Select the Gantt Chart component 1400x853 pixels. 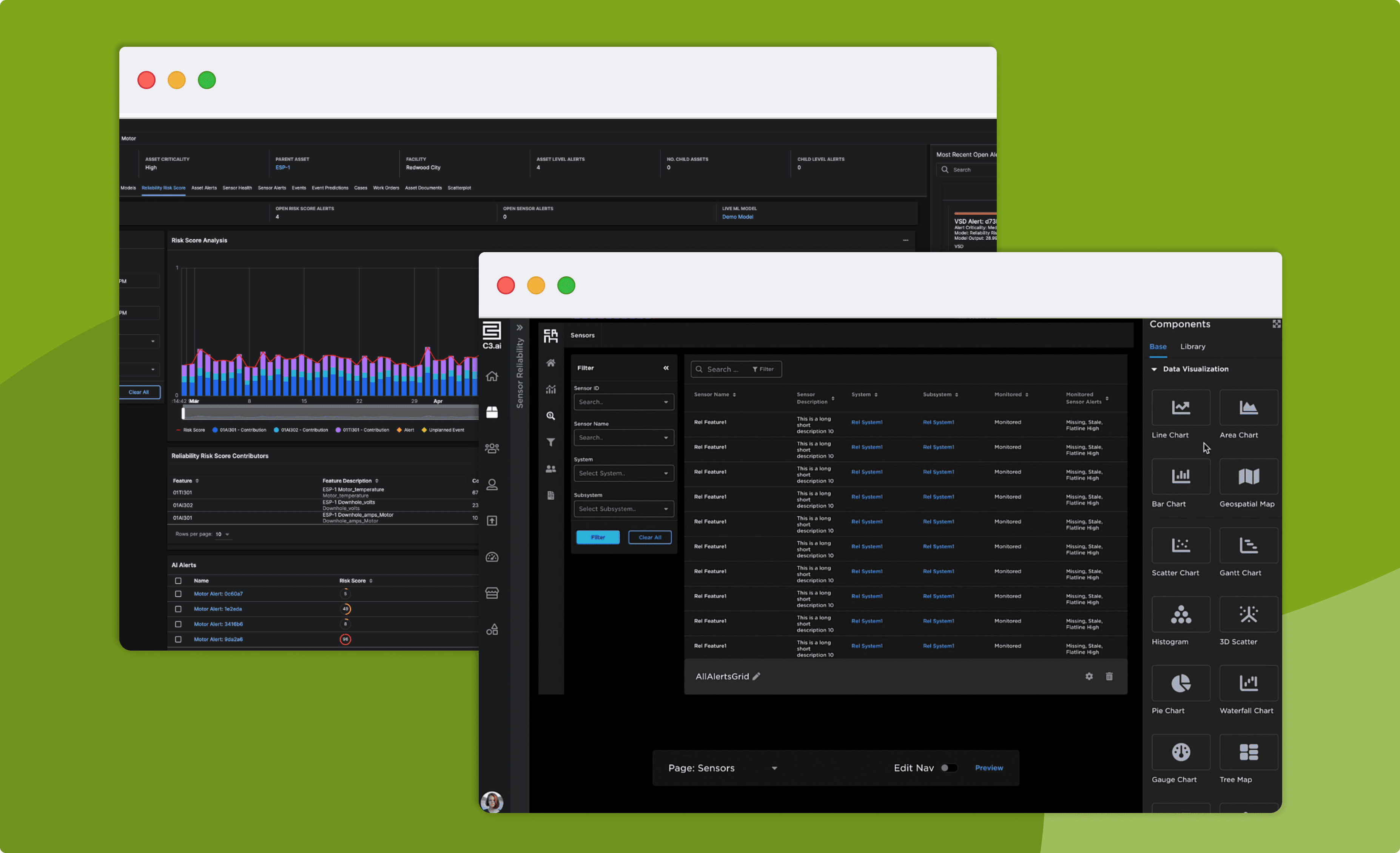1248,545
